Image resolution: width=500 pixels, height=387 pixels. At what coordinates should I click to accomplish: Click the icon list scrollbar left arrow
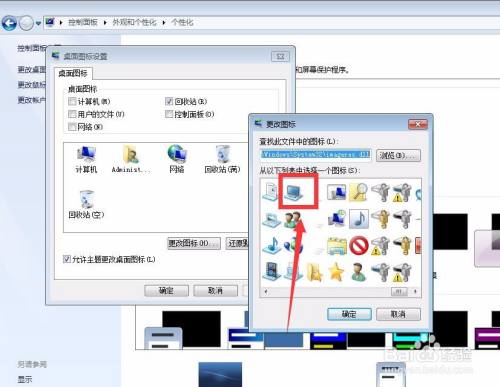(266, 291)
